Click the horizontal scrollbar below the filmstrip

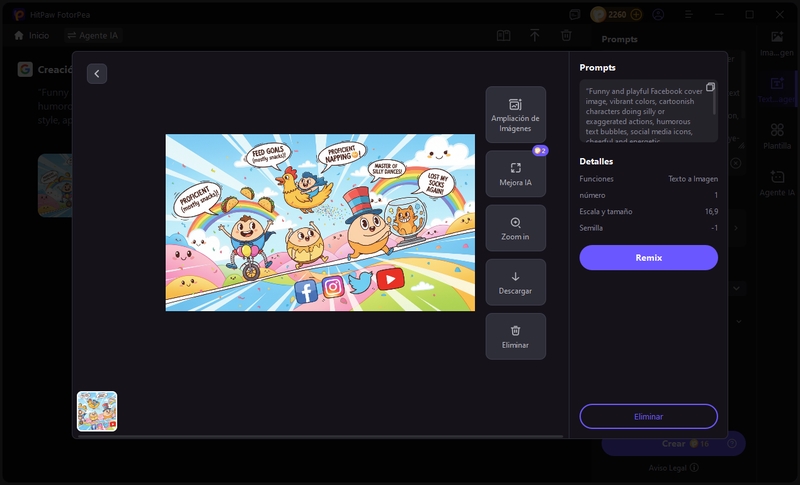click(x=320, y=437)
